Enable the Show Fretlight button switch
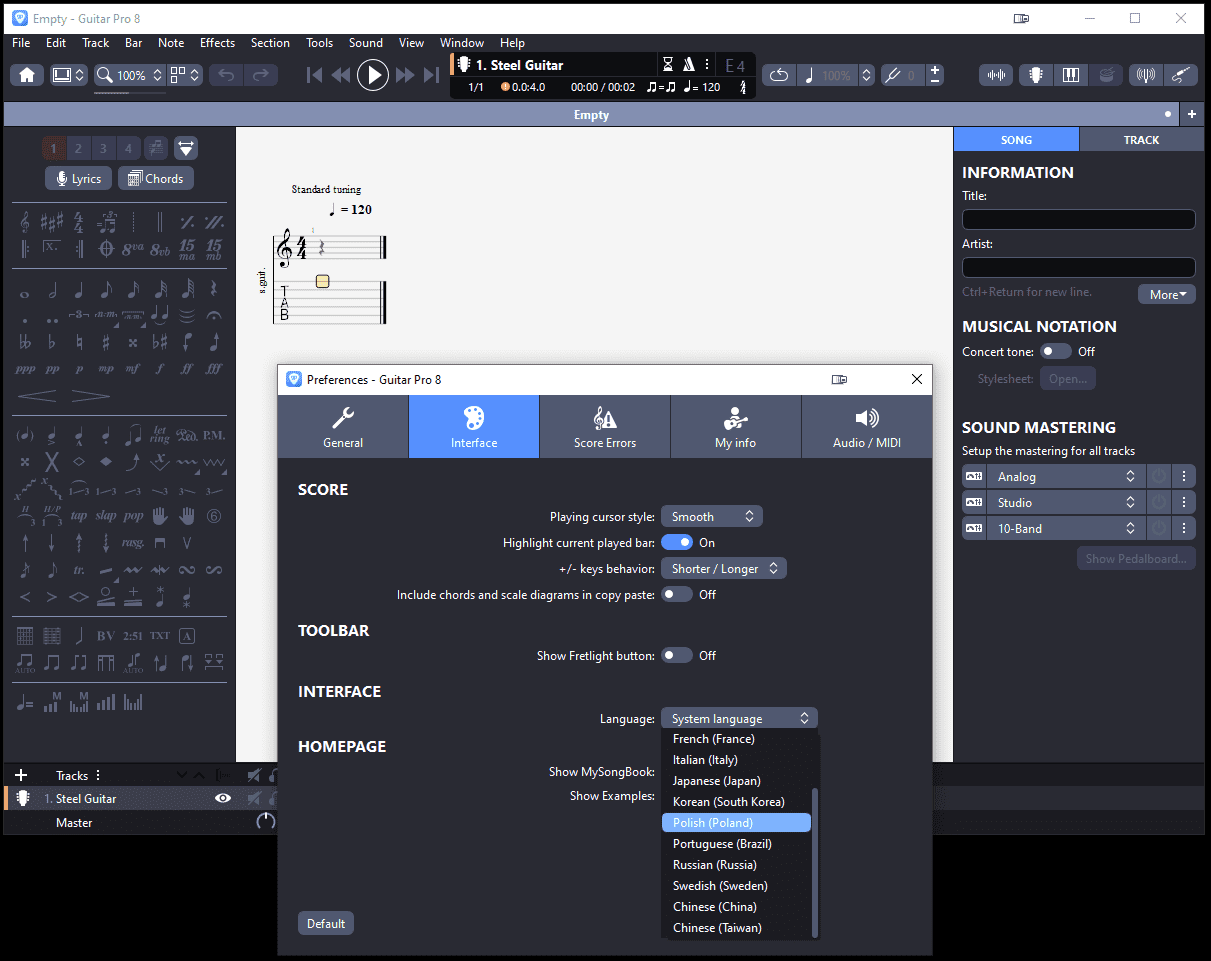This screenshot has height=961, width=1211. tap(677, 656)
